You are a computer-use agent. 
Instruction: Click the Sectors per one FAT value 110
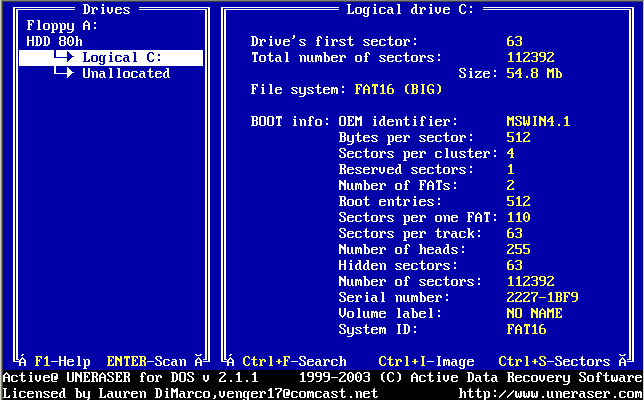click(x=518, y=218)
